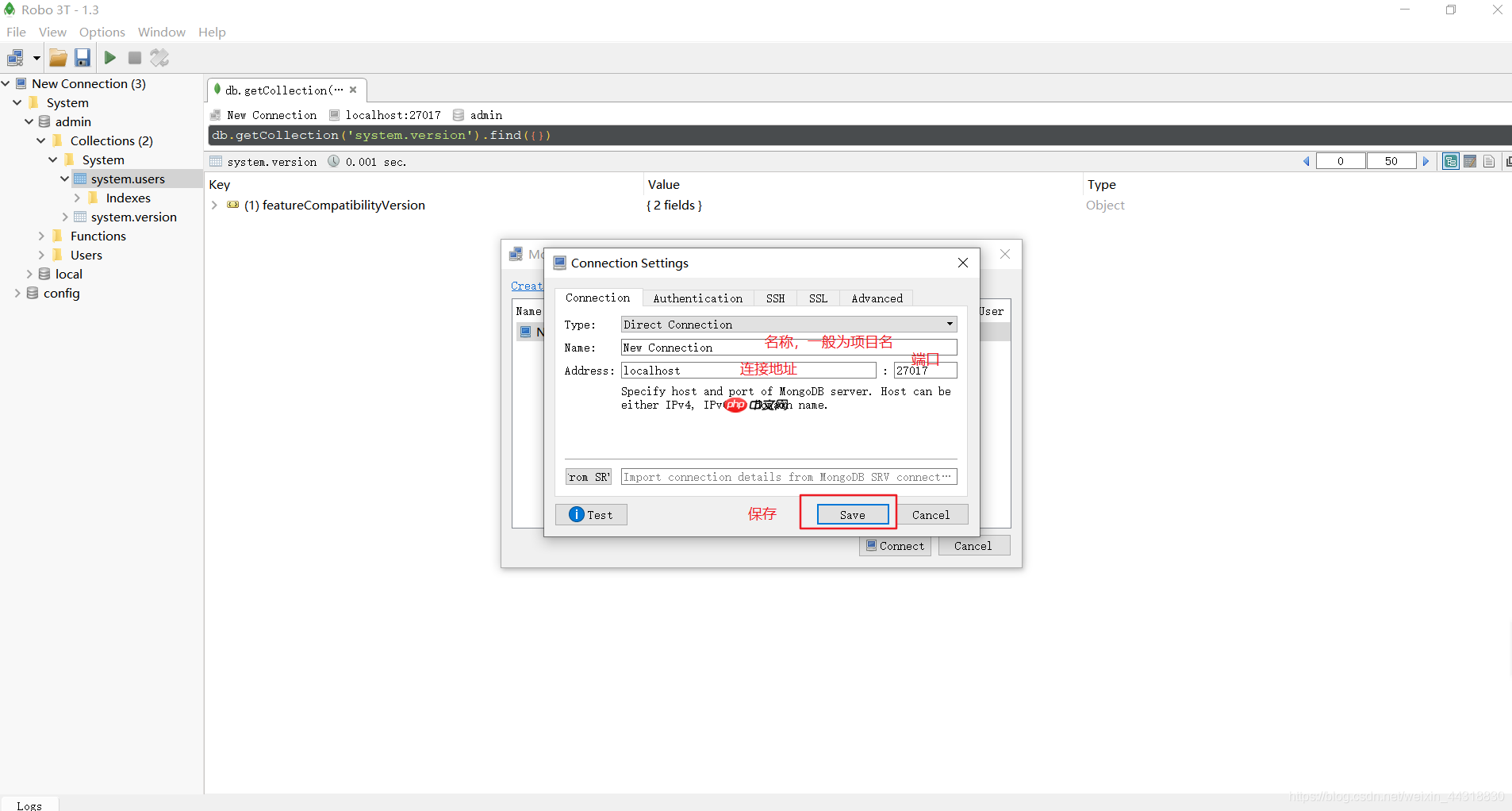Expand the featureCompatibilityVersion result row
Image resolution: width=1512 pixels, height=811 pixels.
pyautogui.click(x=214, y=206)
